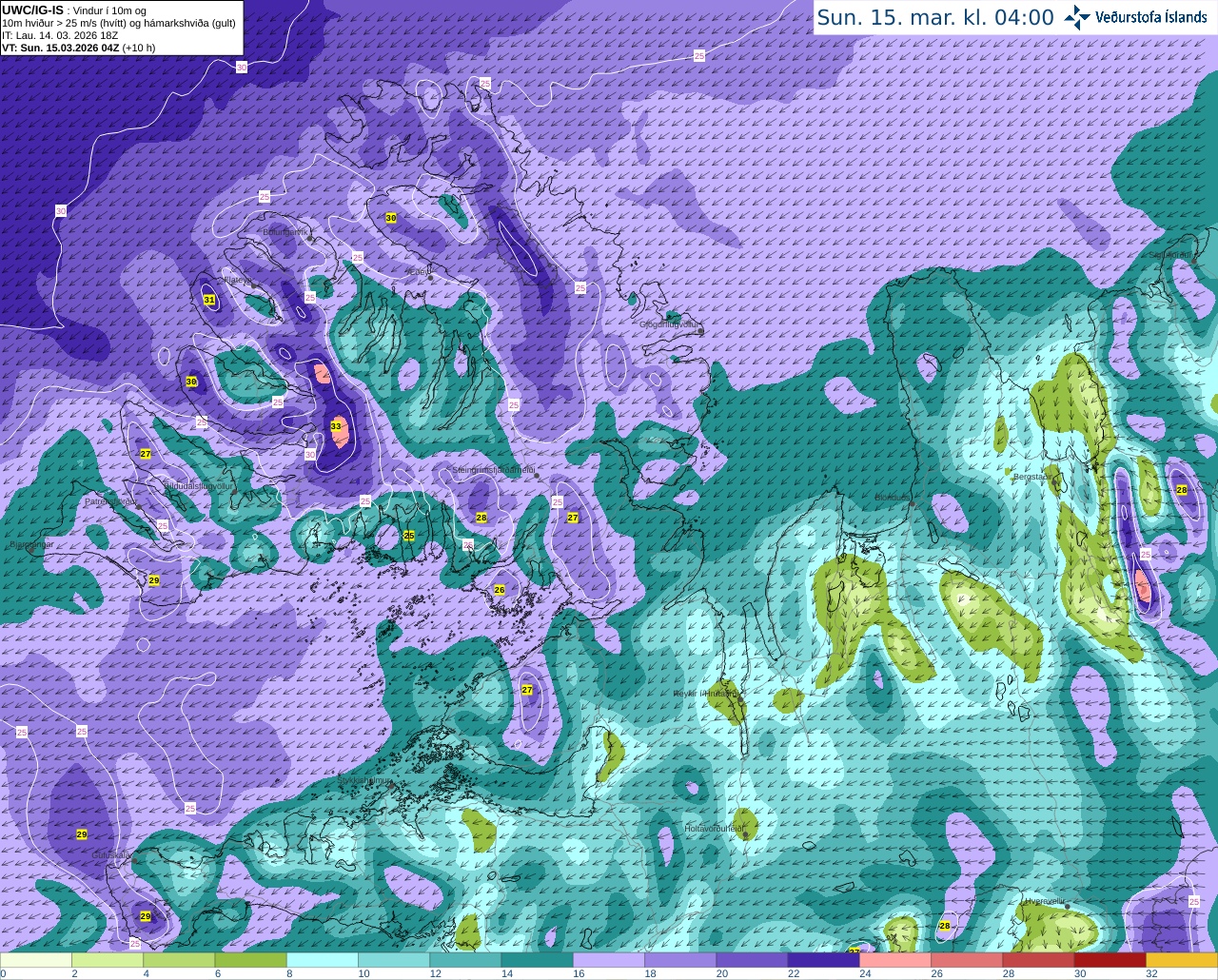Pick the red 28–30 legend swatch
The image size is (1218, 980).
(1038, 960)
